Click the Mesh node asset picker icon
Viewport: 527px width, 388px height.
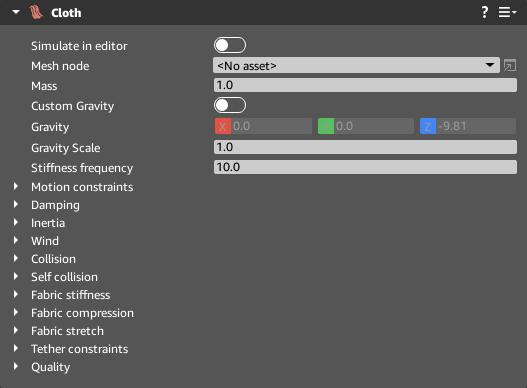[510, 65]
